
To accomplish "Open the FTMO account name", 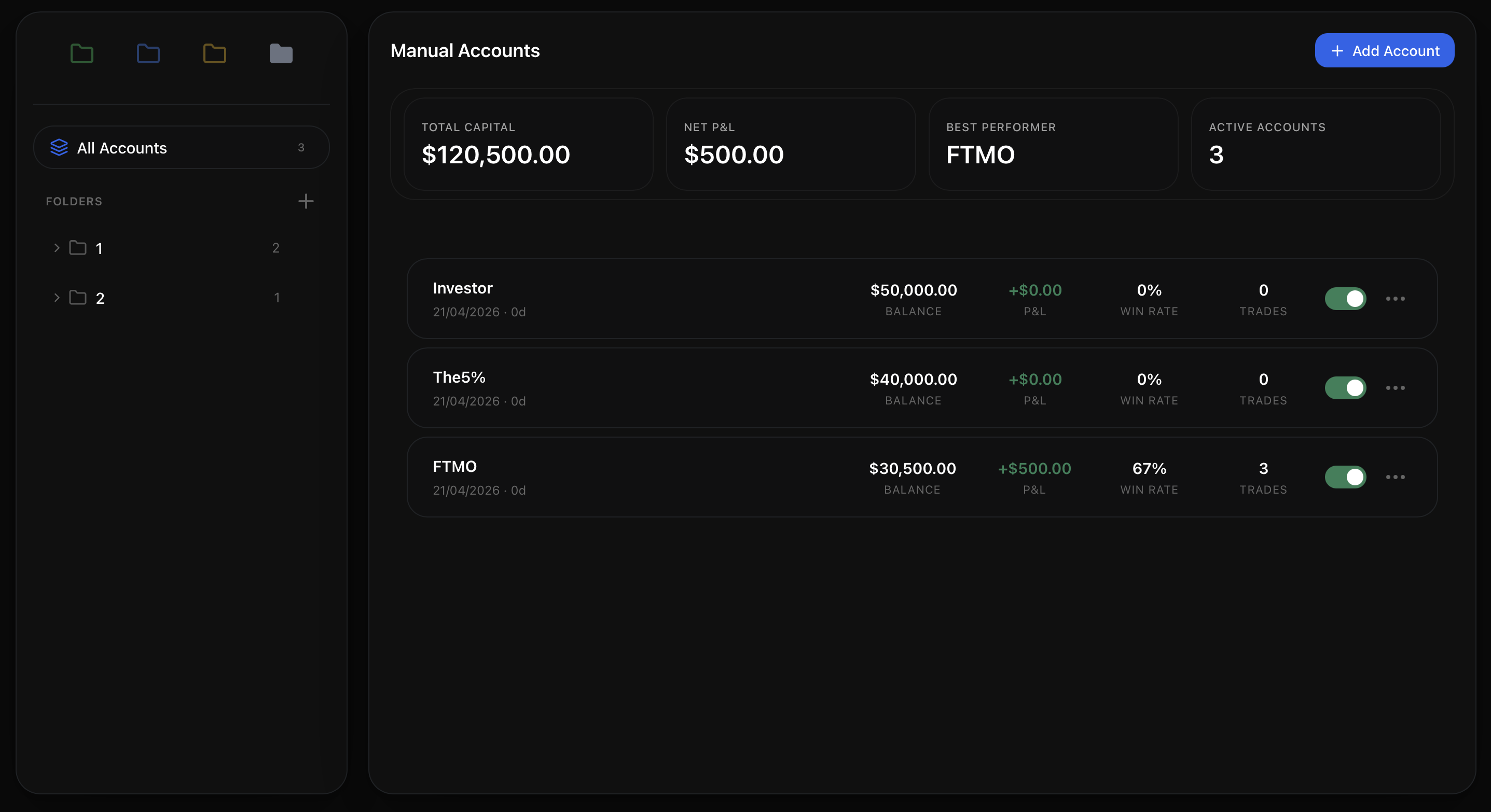I will [455, 466].
